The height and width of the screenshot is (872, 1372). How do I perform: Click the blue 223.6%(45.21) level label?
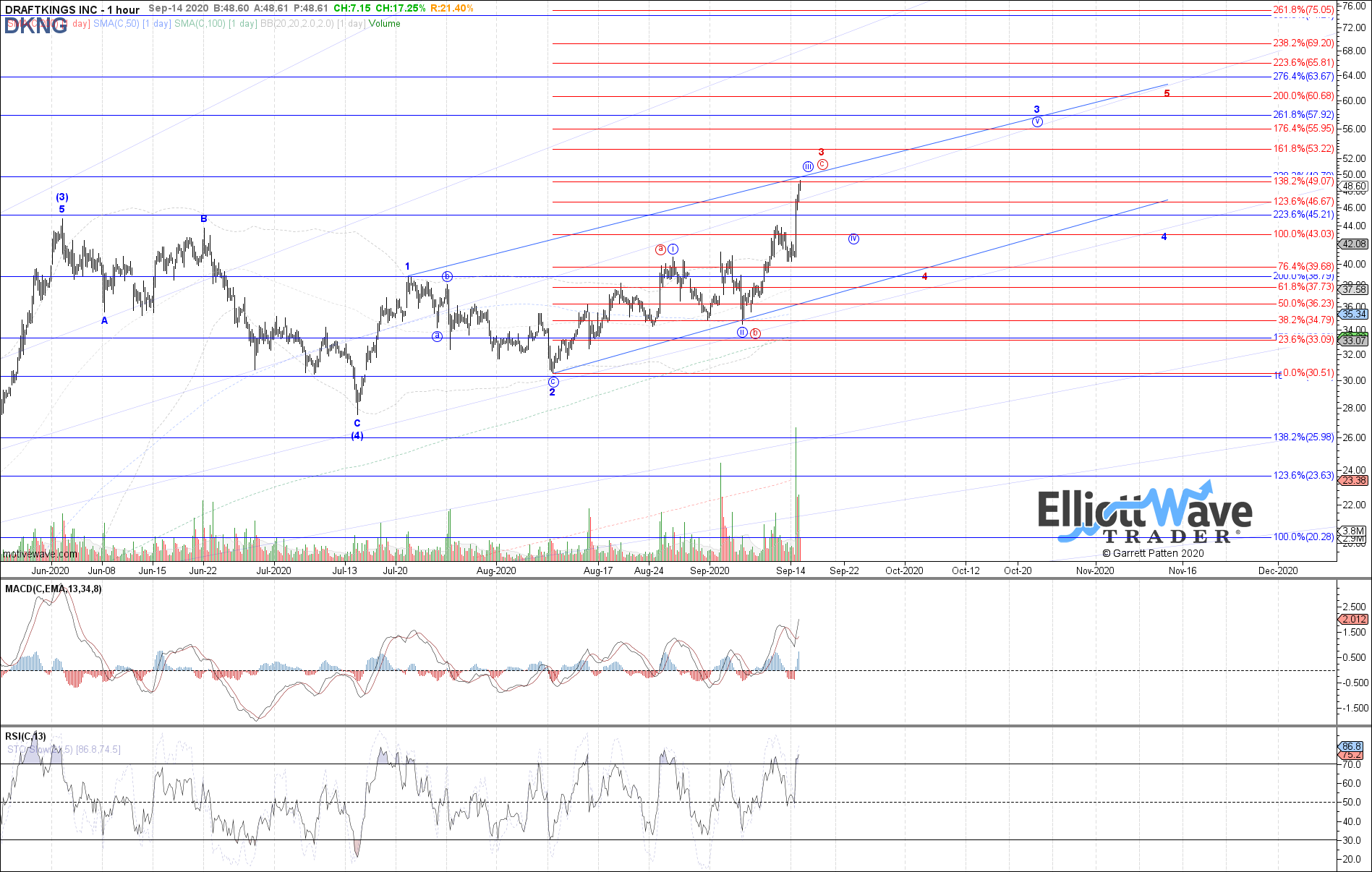pyautogui.click(x=1303, y=215)
